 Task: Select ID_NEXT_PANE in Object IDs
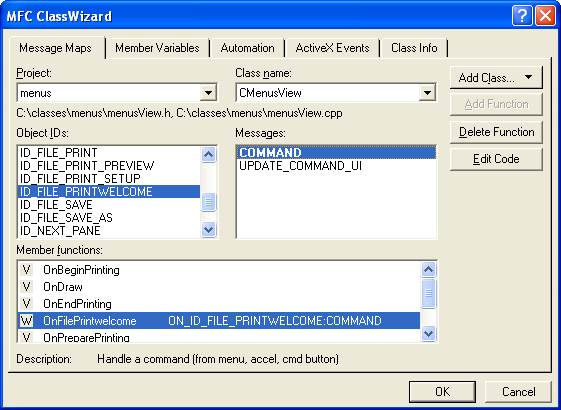coord(109,230)
